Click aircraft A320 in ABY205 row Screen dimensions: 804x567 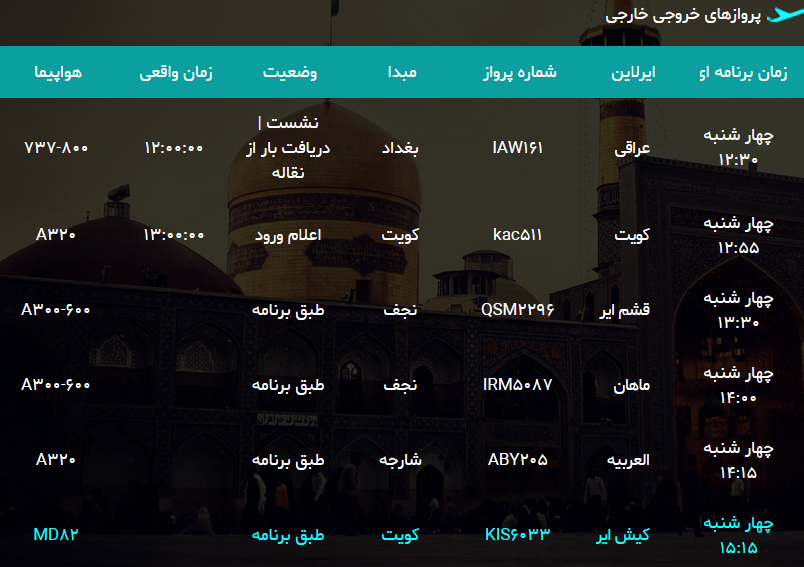tap(56, 459)
